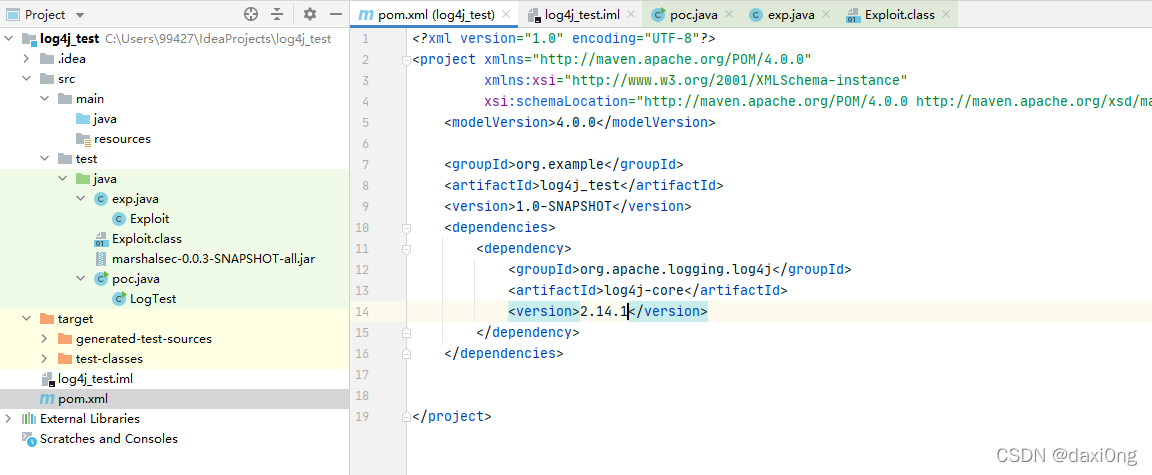Click the Collapse All icon in Project panel

pos(277,14)
